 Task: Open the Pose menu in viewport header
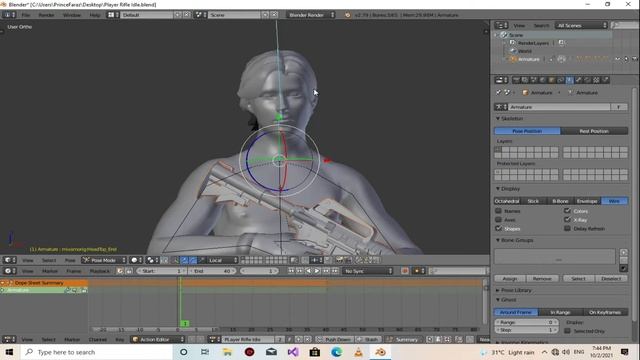click(x=70, y=260)
